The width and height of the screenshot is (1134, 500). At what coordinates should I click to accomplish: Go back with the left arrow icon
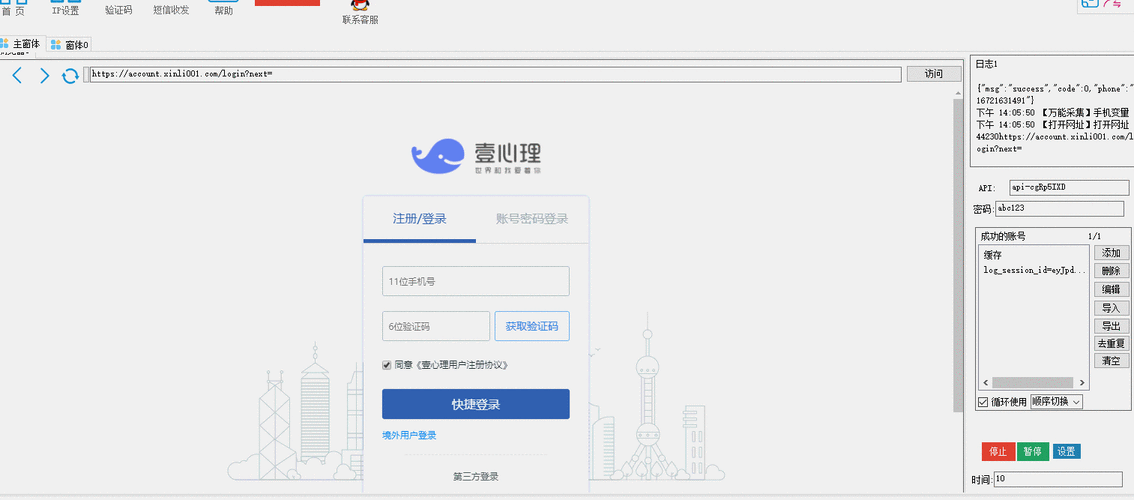click(x=17, y=75)
